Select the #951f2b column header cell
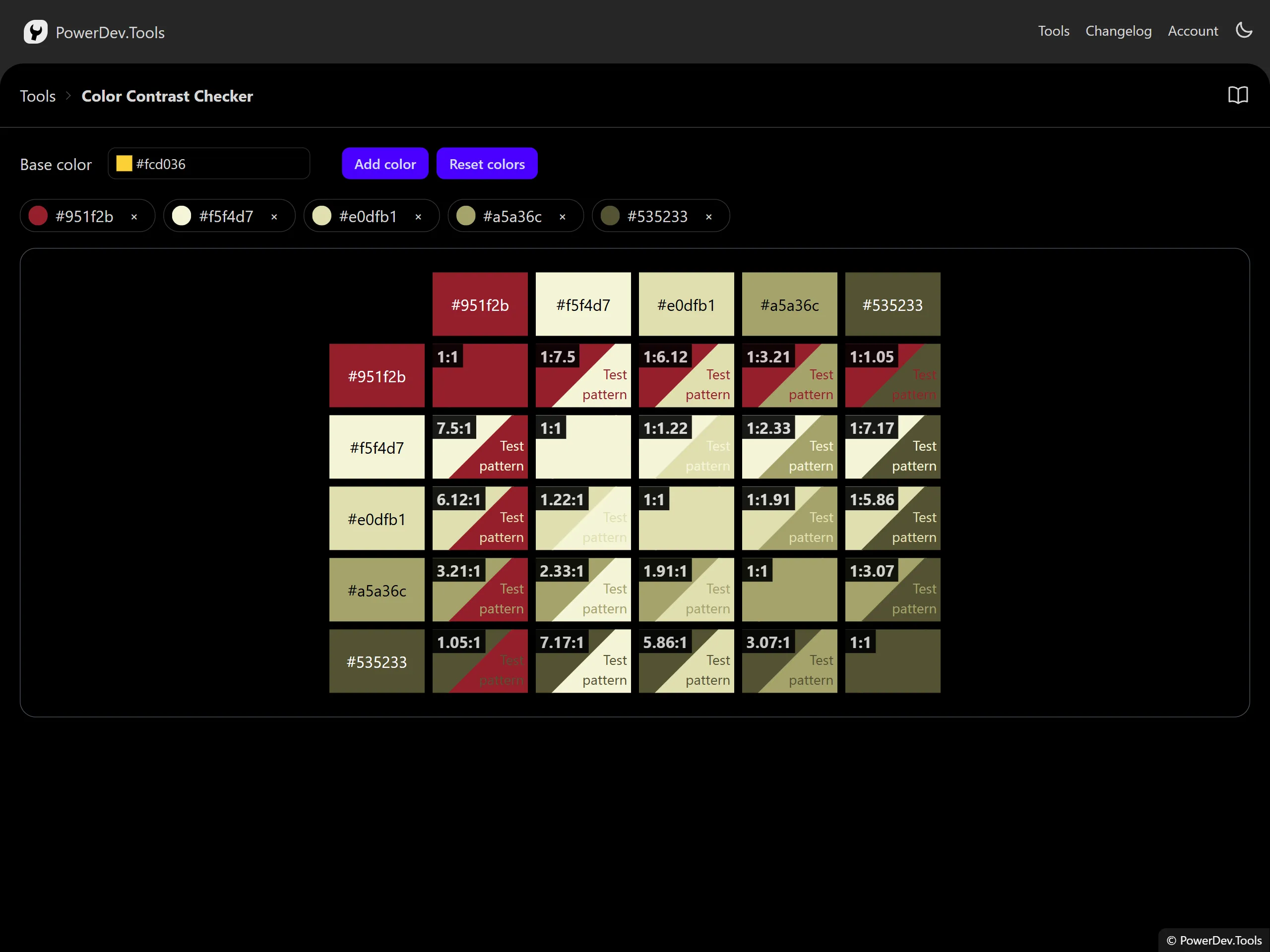The image size is (1270, 952). point(480,304)
